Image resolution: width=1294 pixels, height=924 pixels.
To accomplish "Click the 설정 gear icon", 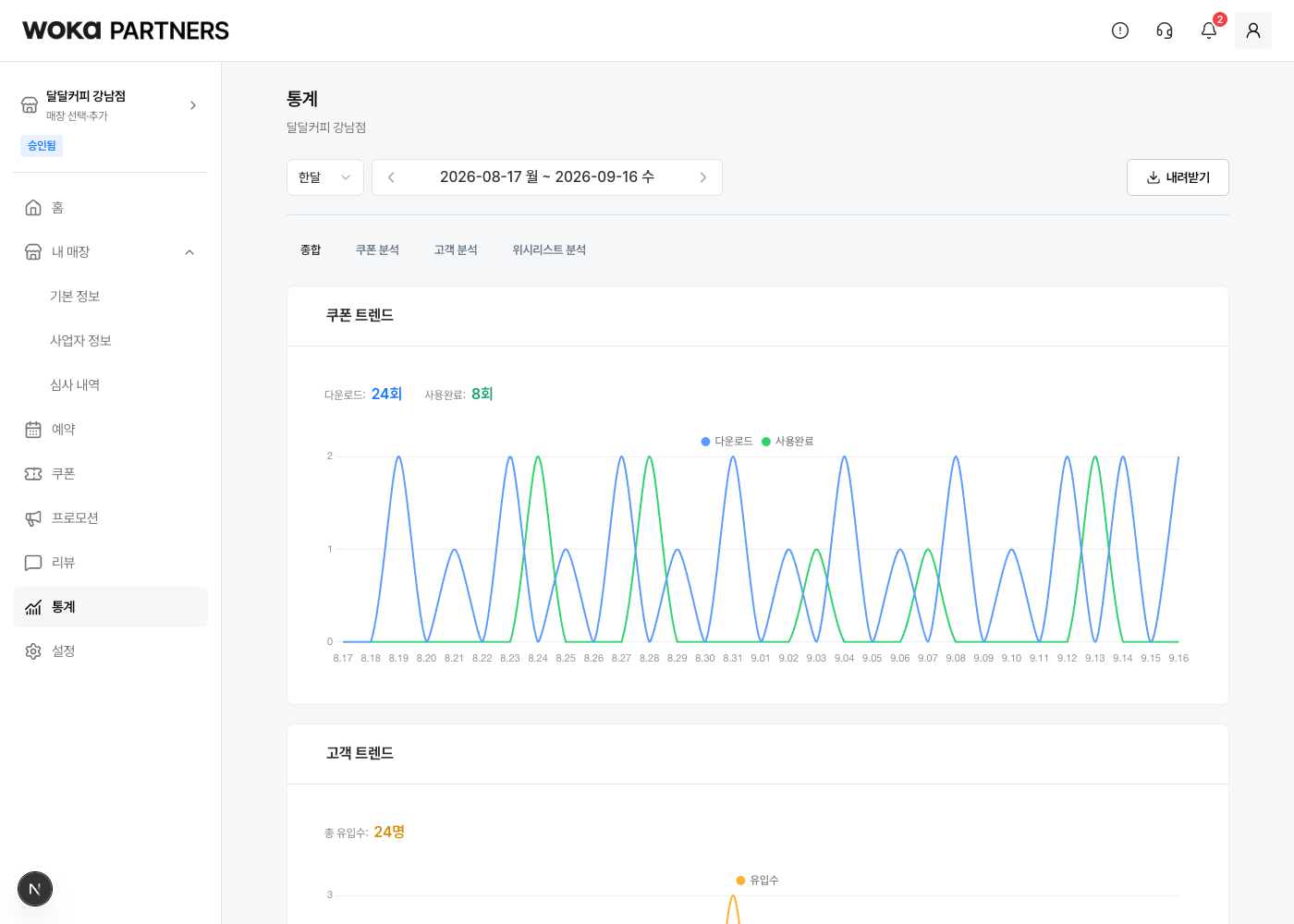I will (x=33, y=651).
